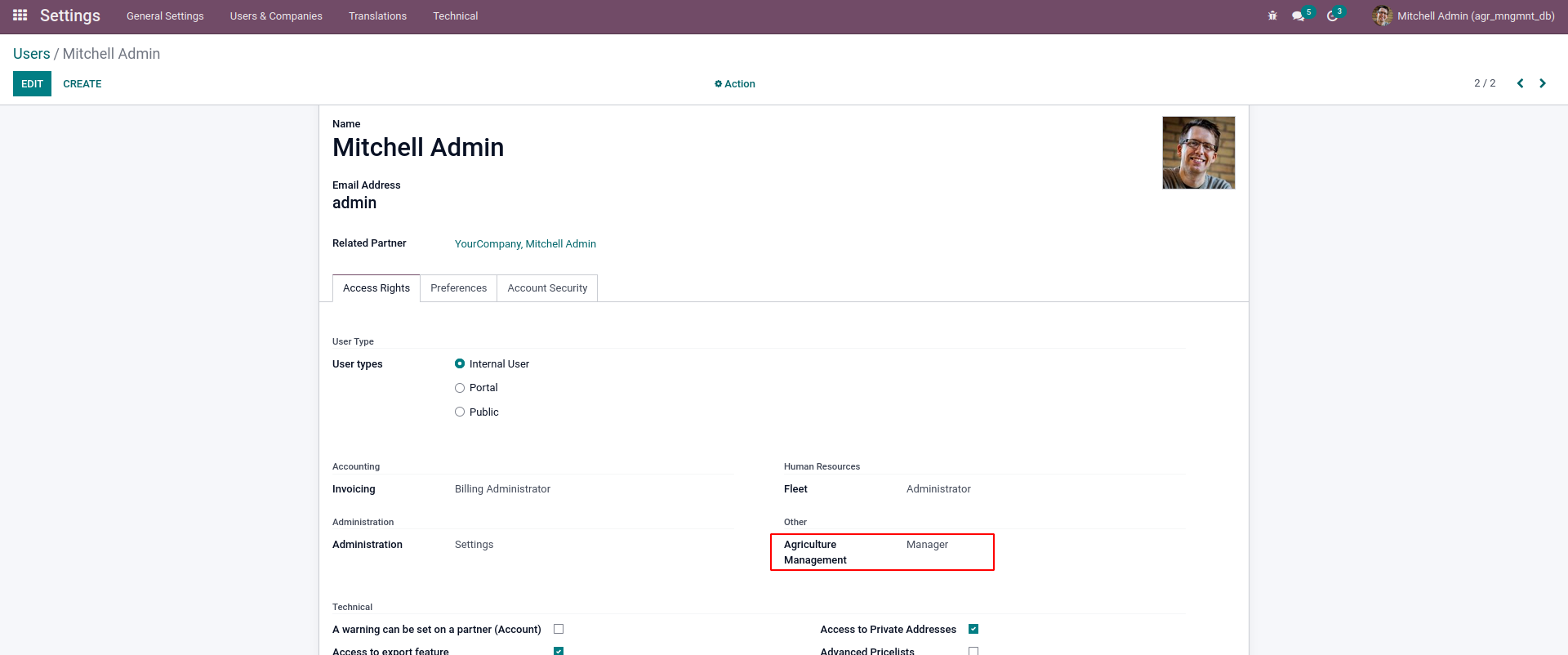Click Mitchell Admin profile photo
This screenshot has height=655, width=1568.
pyautogui.click(x=1198, y=153)
